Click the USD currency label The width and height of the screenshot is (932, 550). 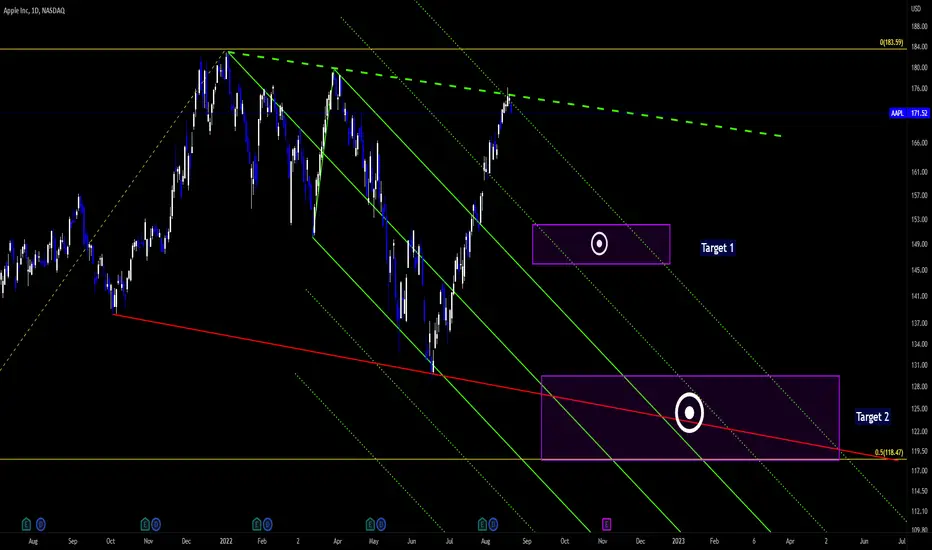tap(916, 8)
